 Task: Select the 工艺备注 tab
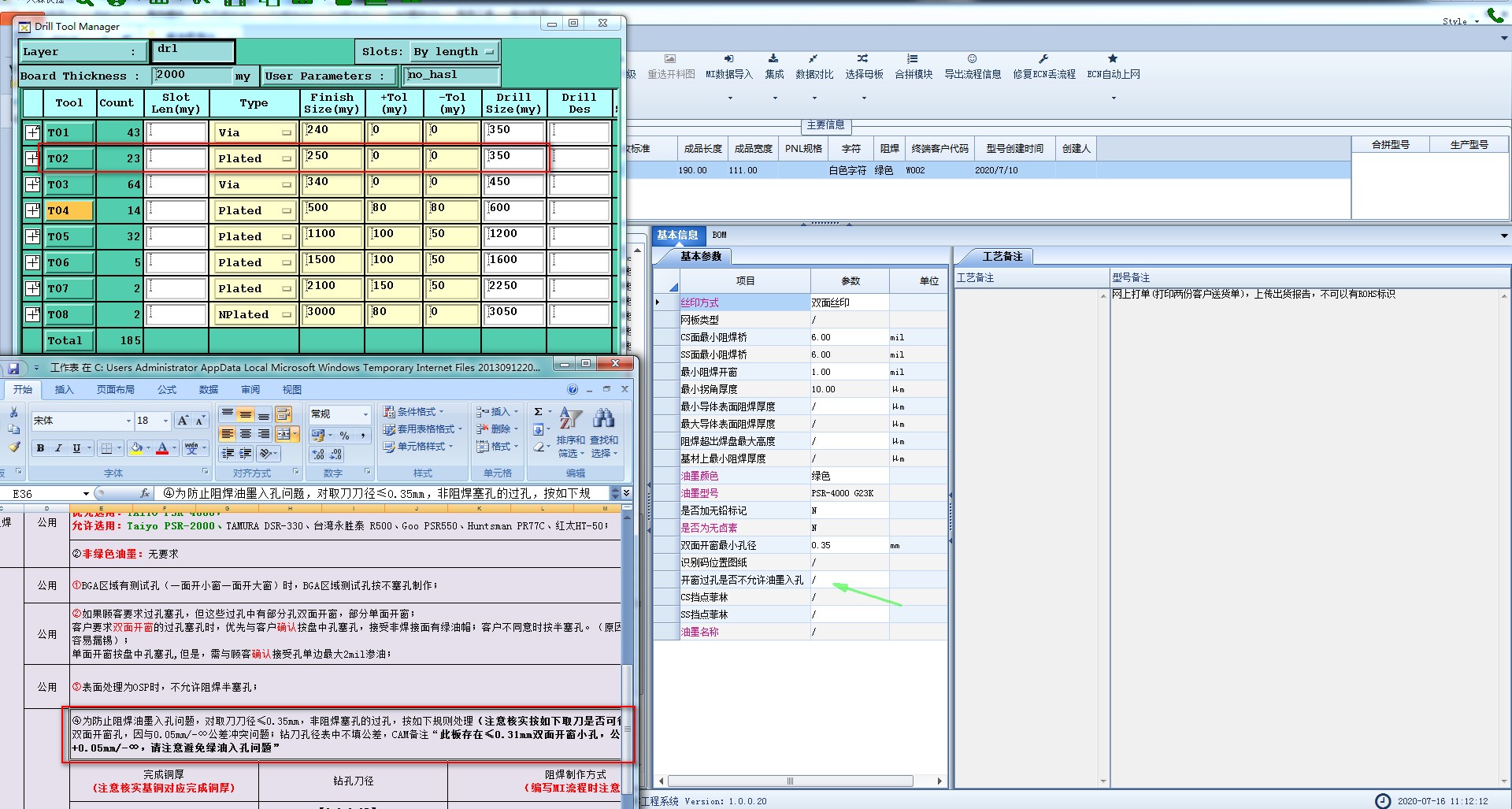[x=1002, y=256]
